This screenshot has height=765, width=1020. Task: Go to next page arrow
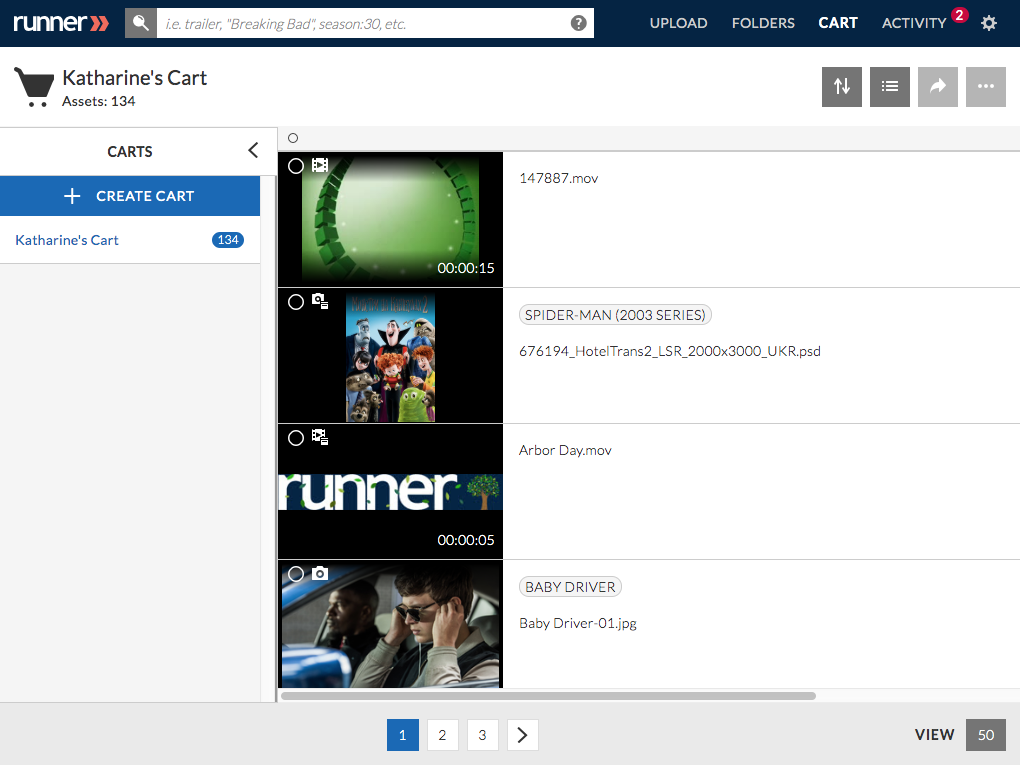[x=522, y=735]
